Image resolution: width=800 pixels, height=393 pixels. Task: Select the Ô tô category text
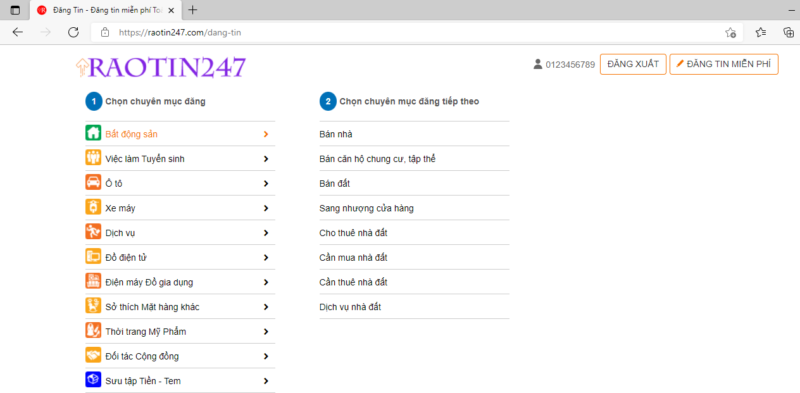click(x=113, y=183)
